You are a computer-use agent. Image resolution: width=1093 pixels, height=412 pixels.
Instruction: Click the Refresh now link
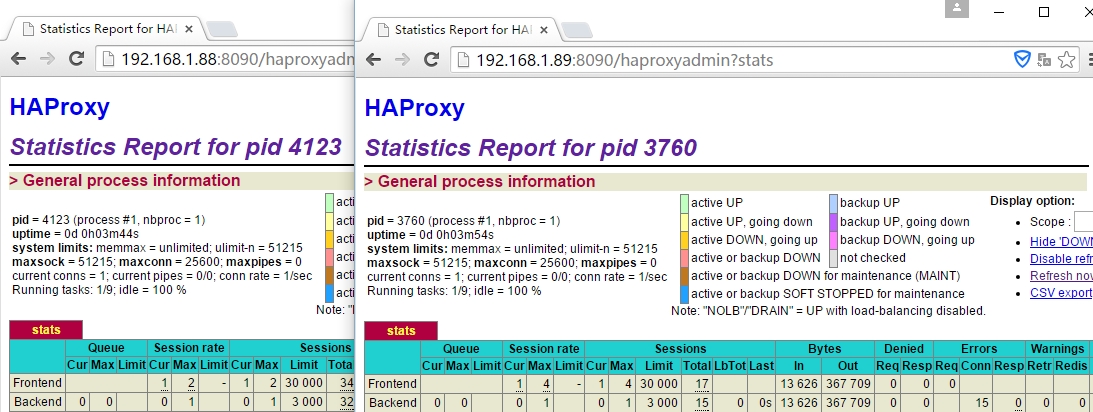click(1061, 276)
